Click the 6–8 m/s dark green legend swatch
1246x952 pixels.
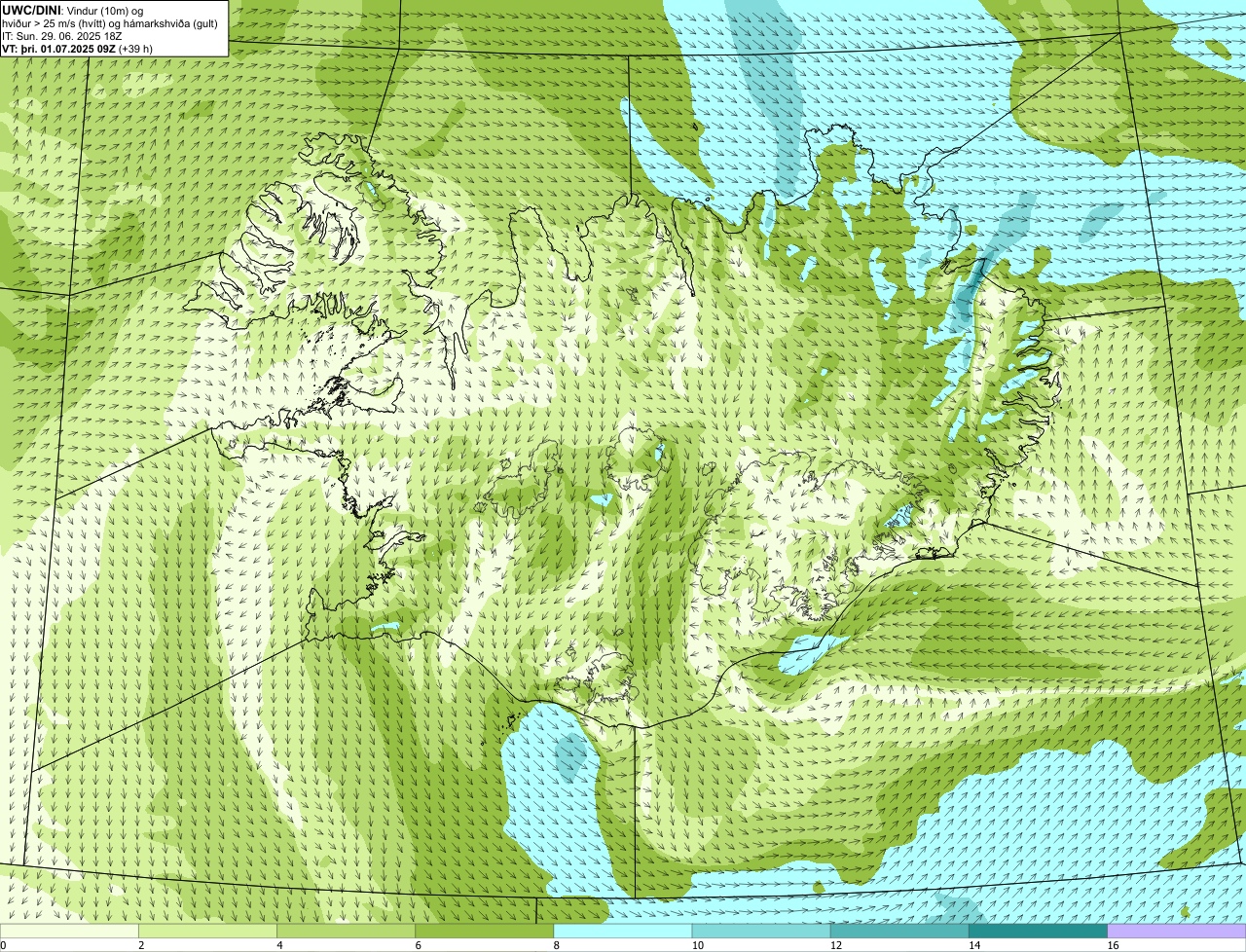485,932
